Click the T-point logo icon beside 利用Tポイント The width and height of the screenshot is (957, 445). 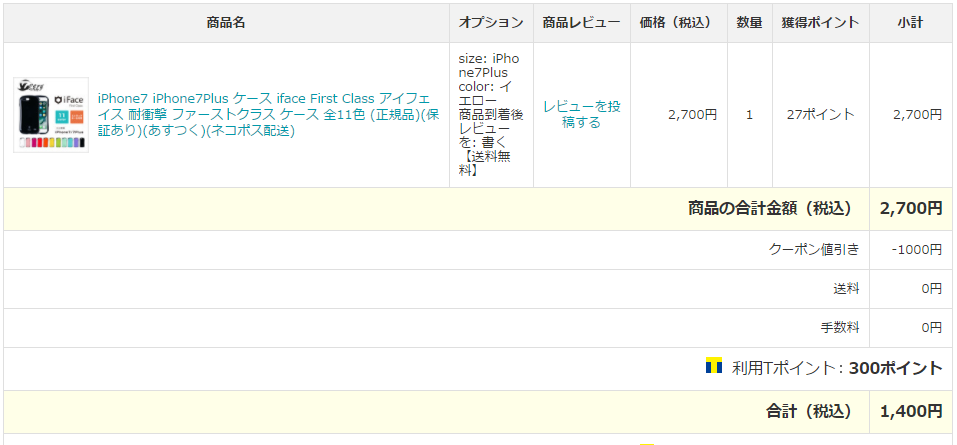pyautogui.click(x=714, y=365)
